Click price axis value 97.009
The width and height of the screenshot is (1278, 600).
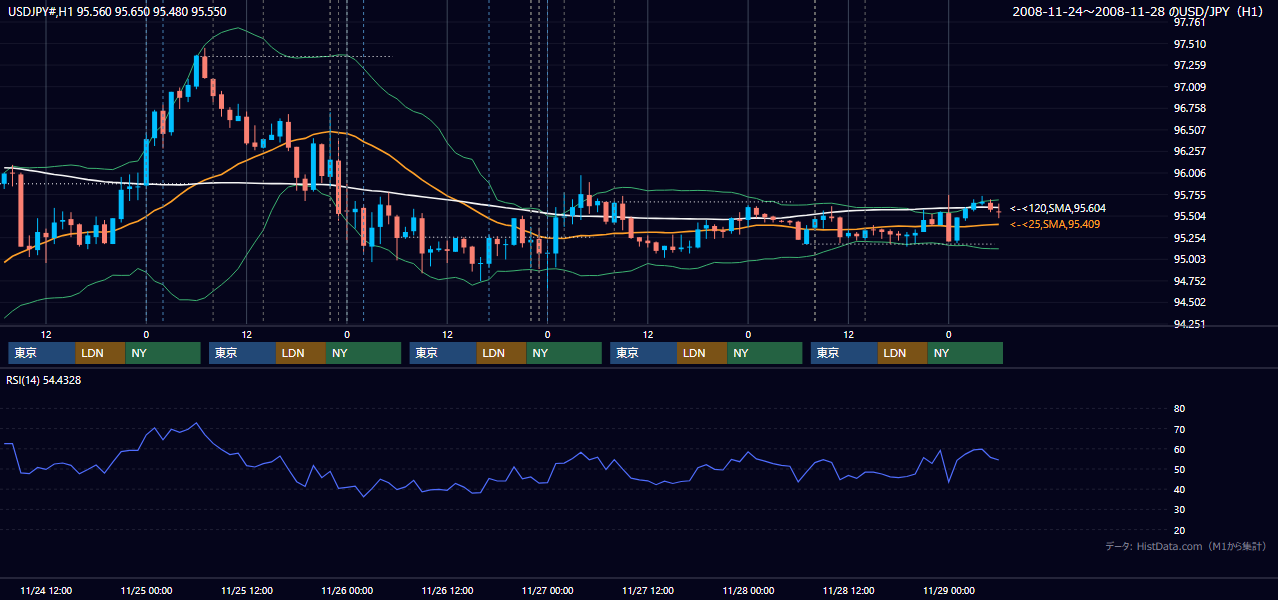(x=1189, y=87)
